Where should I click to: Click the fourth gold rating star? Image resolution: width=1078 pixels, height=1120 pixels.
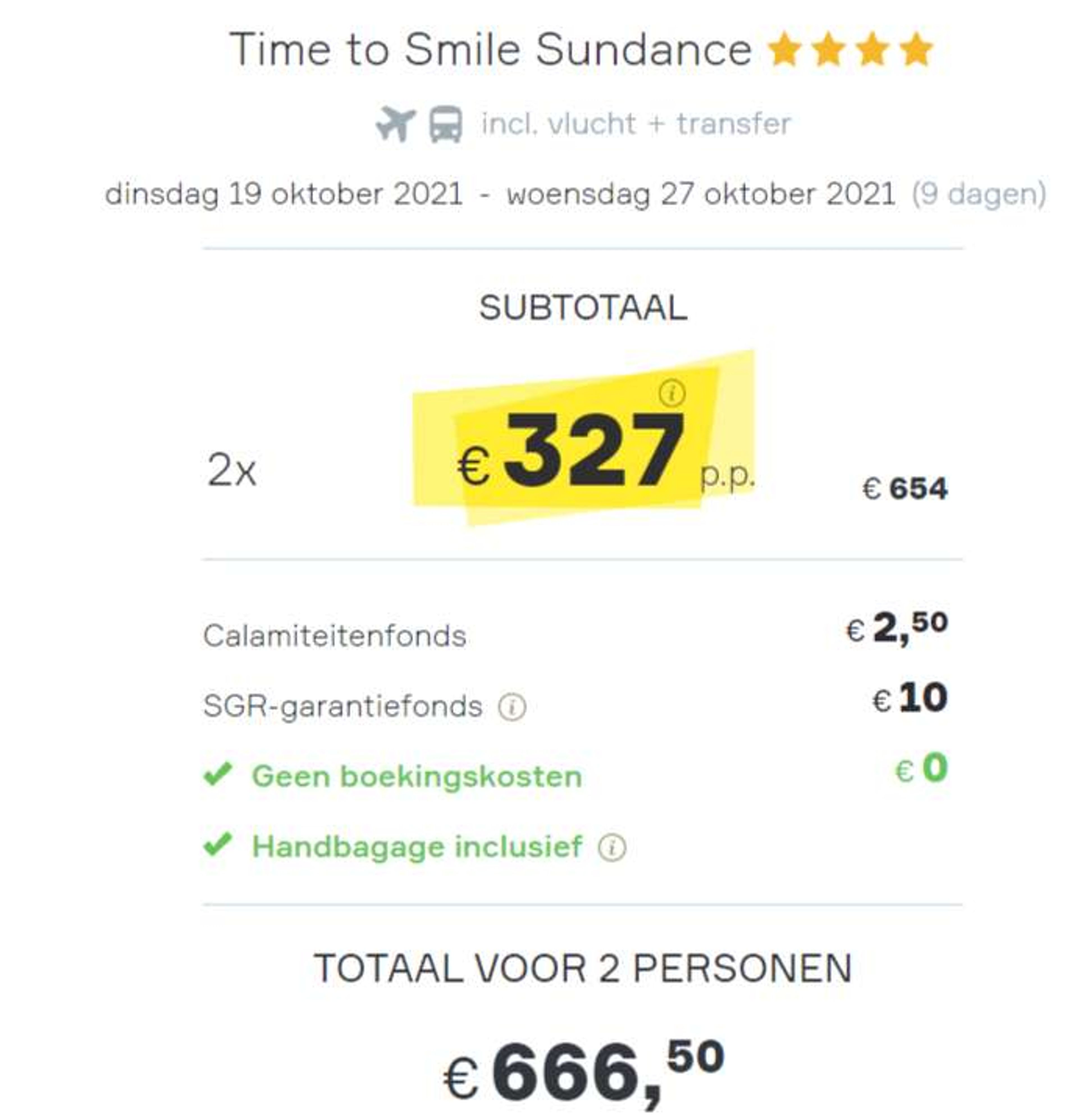click(x=916, y=50)
